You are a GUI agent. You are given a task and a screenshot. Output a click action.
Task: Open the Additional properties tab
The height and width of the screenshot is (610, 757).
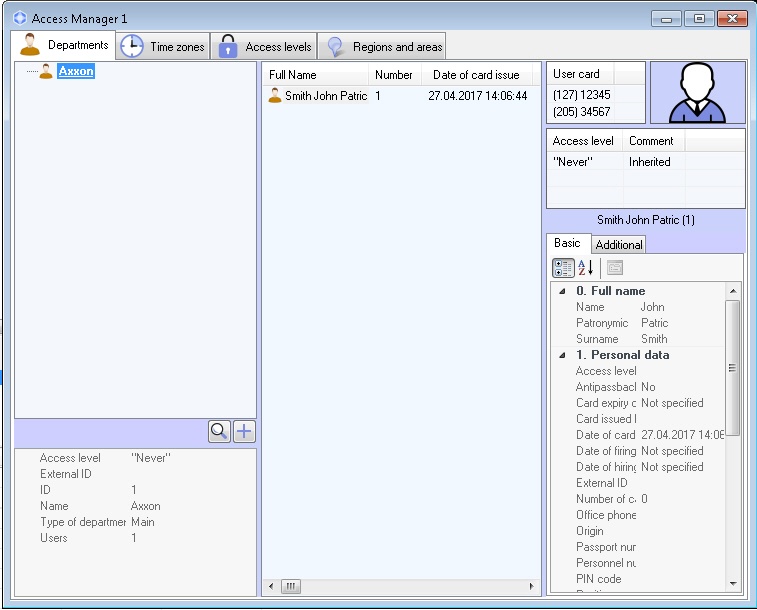click(x=619, y=245)
